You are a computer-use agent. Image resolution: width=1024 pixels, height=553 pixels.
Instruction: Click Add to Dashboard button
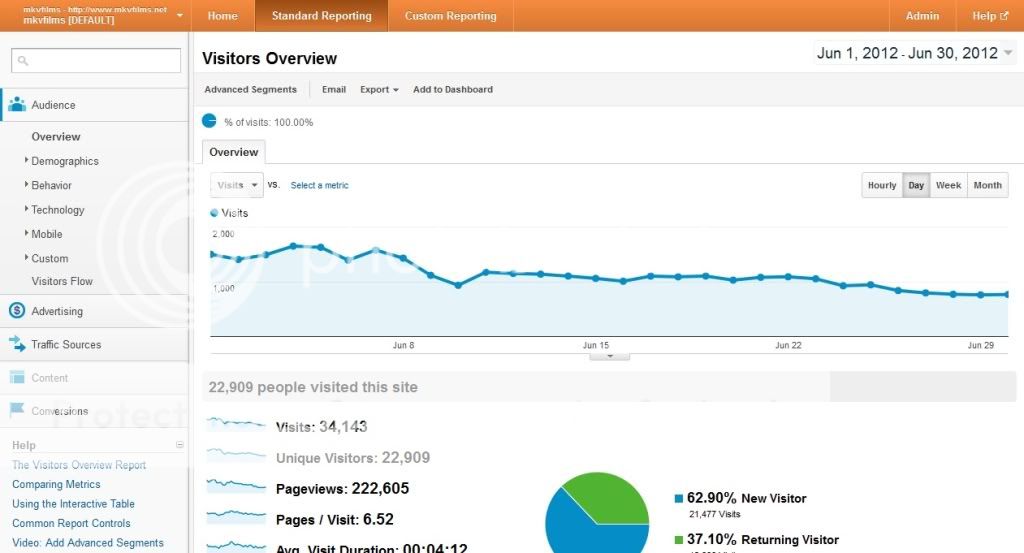pyautogui.click(x=452, y=89)
